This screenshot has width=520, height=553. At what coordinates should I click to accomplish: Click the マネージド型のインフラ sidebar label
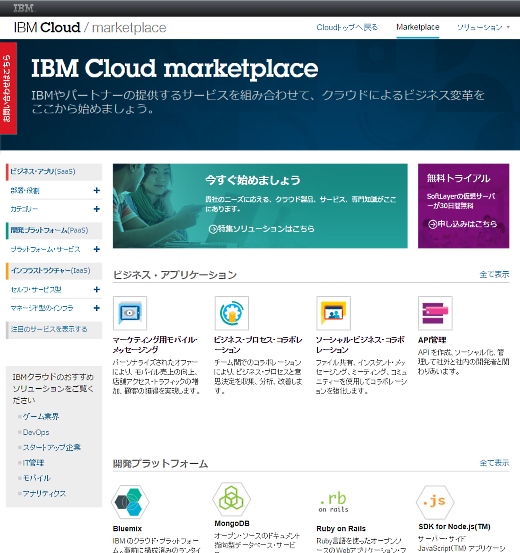42,308
